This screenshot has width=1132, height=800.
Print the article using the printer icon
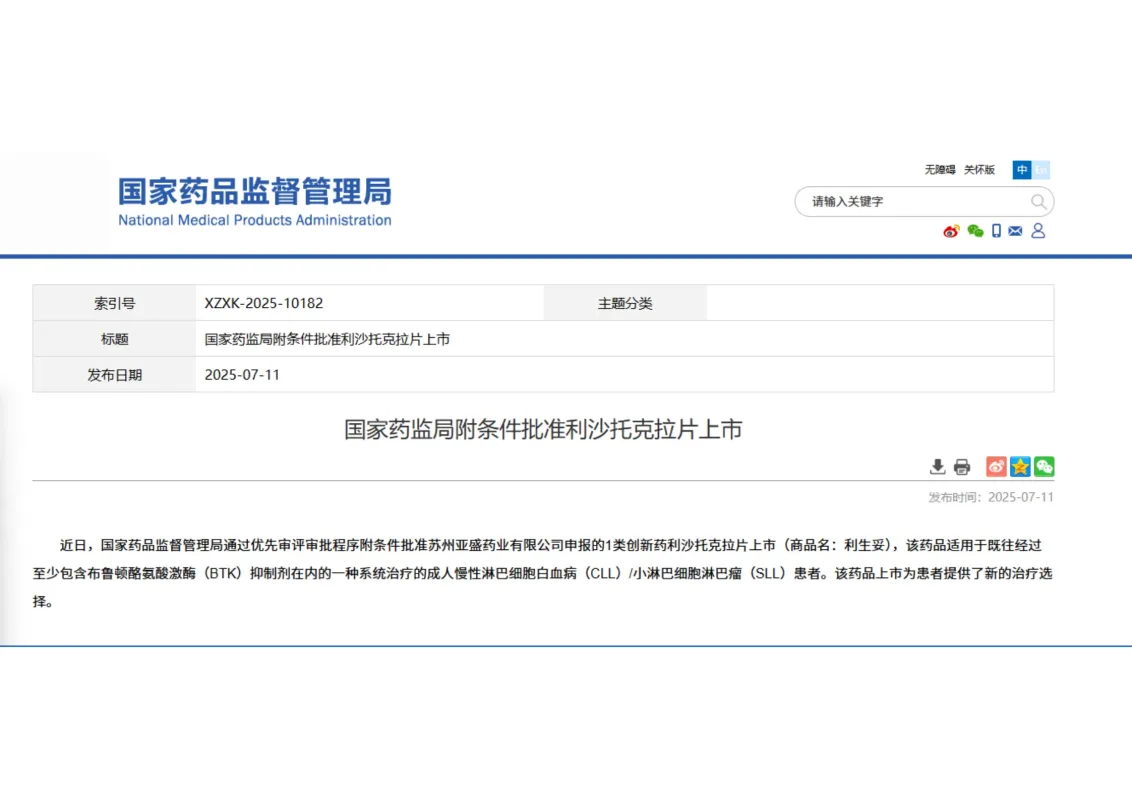[962, 467]
